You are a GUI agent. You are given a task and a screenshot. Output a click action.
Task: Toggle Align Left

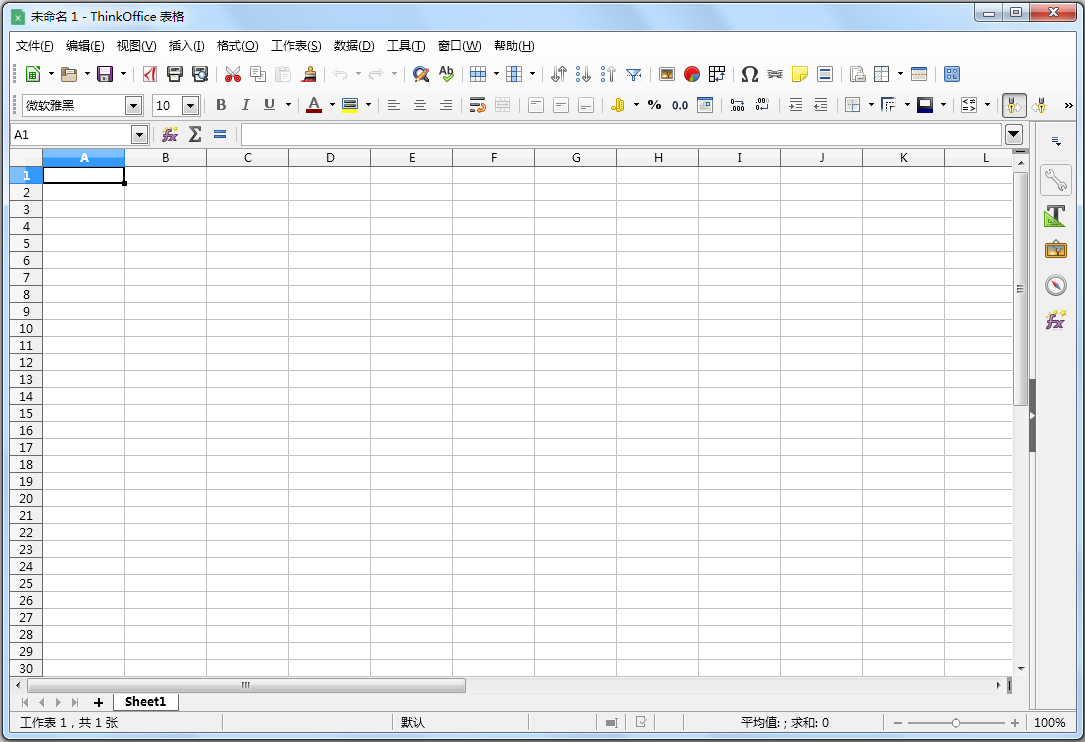(394, 105)
